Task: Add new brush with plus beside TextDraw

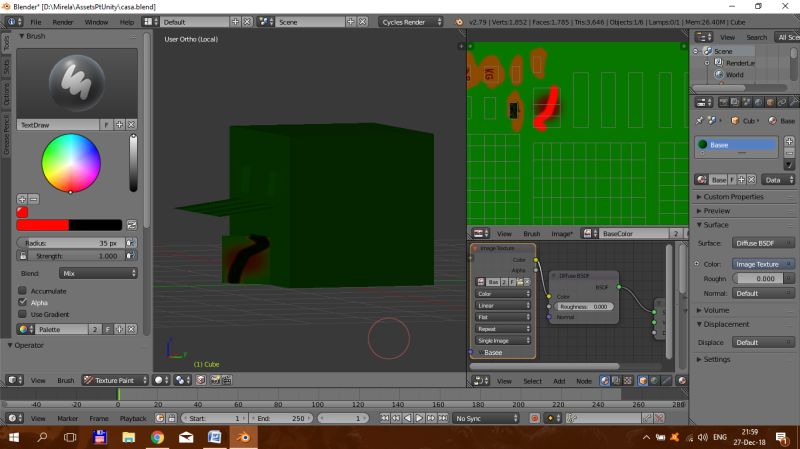Action: tap(119, 124)
